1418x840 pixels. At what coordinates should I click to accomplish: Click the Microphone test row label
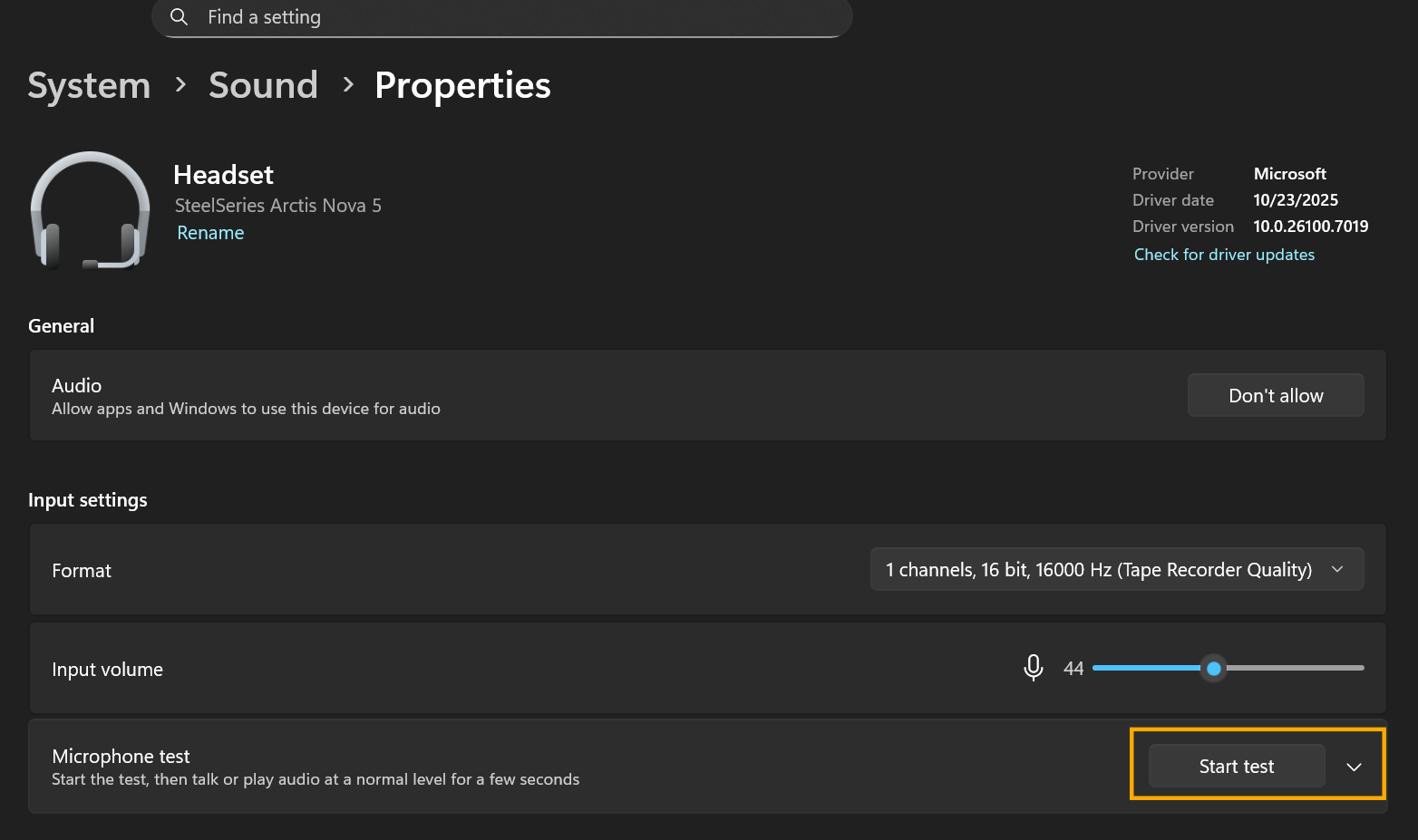(x=121, y=756)
